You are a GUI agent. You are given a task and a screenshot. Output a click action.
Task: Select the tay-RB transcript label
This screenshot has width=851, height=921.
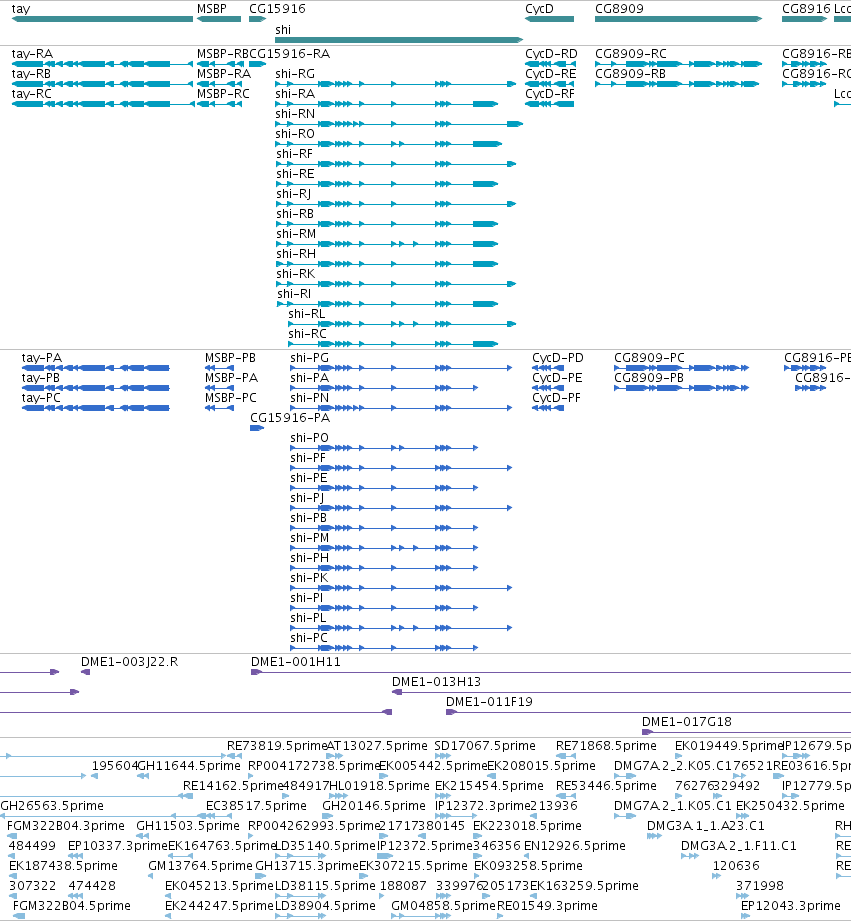[31, 74]
